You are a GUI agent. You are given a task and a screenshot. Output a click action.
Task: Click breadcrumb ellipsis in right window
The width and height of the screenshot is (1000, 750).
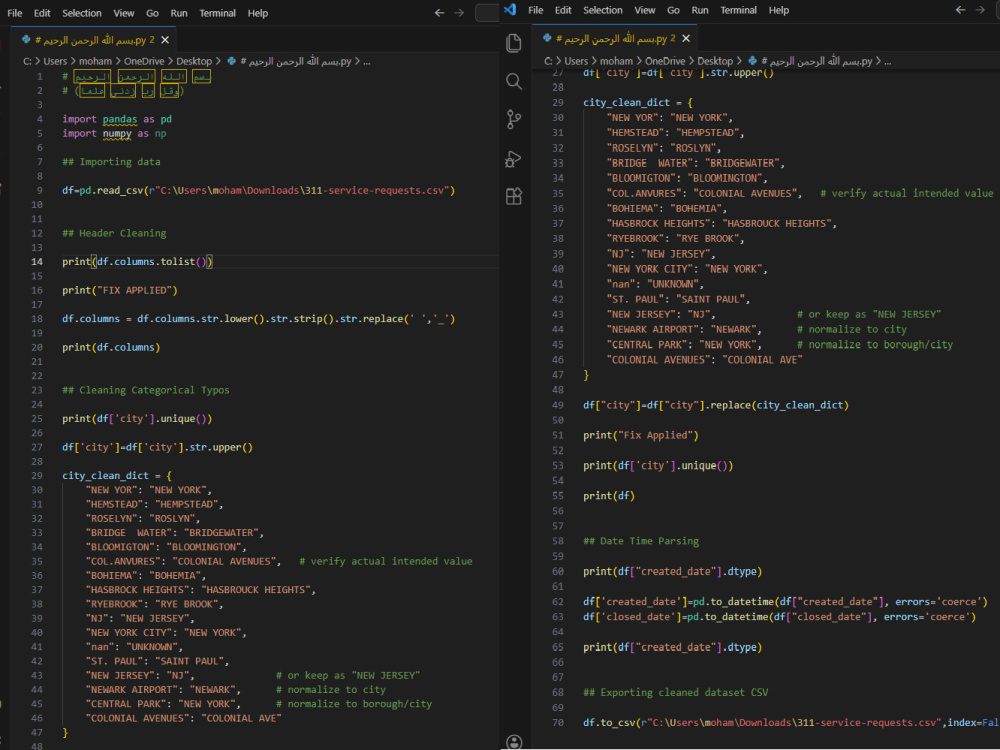pyautogui.click(x=888, y=61)
